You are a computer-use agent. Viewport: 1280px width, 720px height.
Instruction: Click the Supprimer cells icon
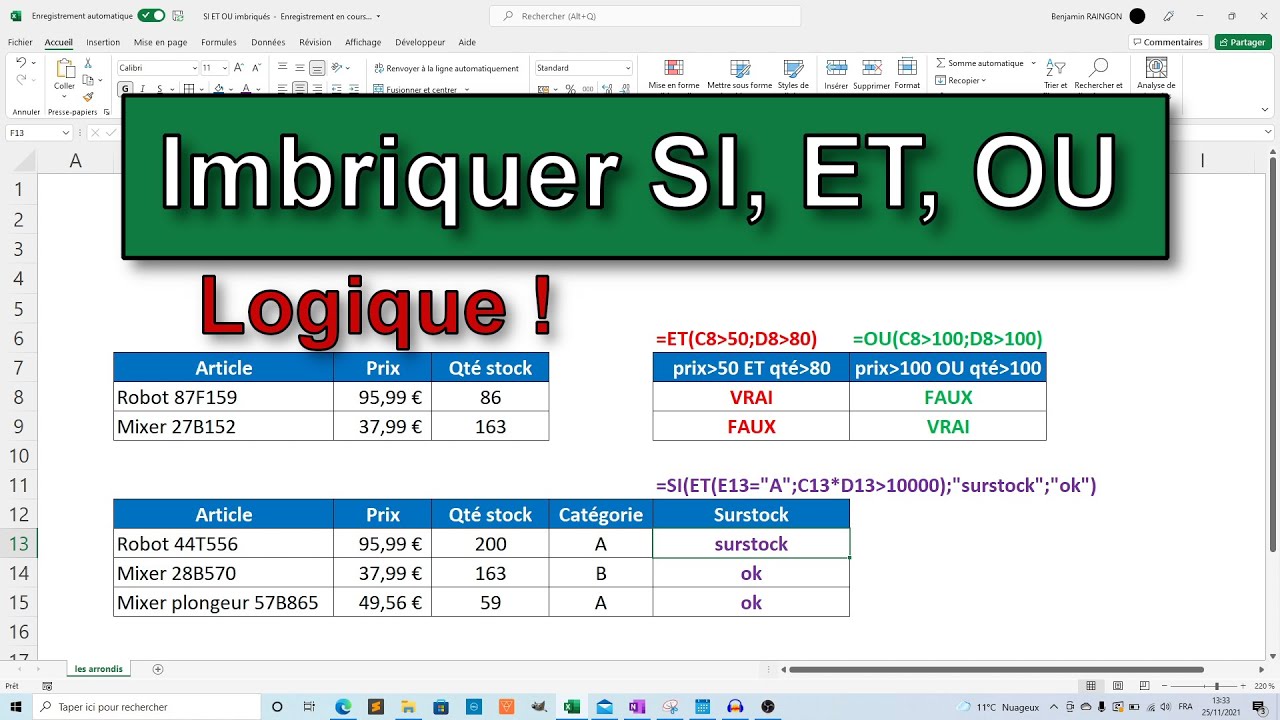tap(872, 68)
